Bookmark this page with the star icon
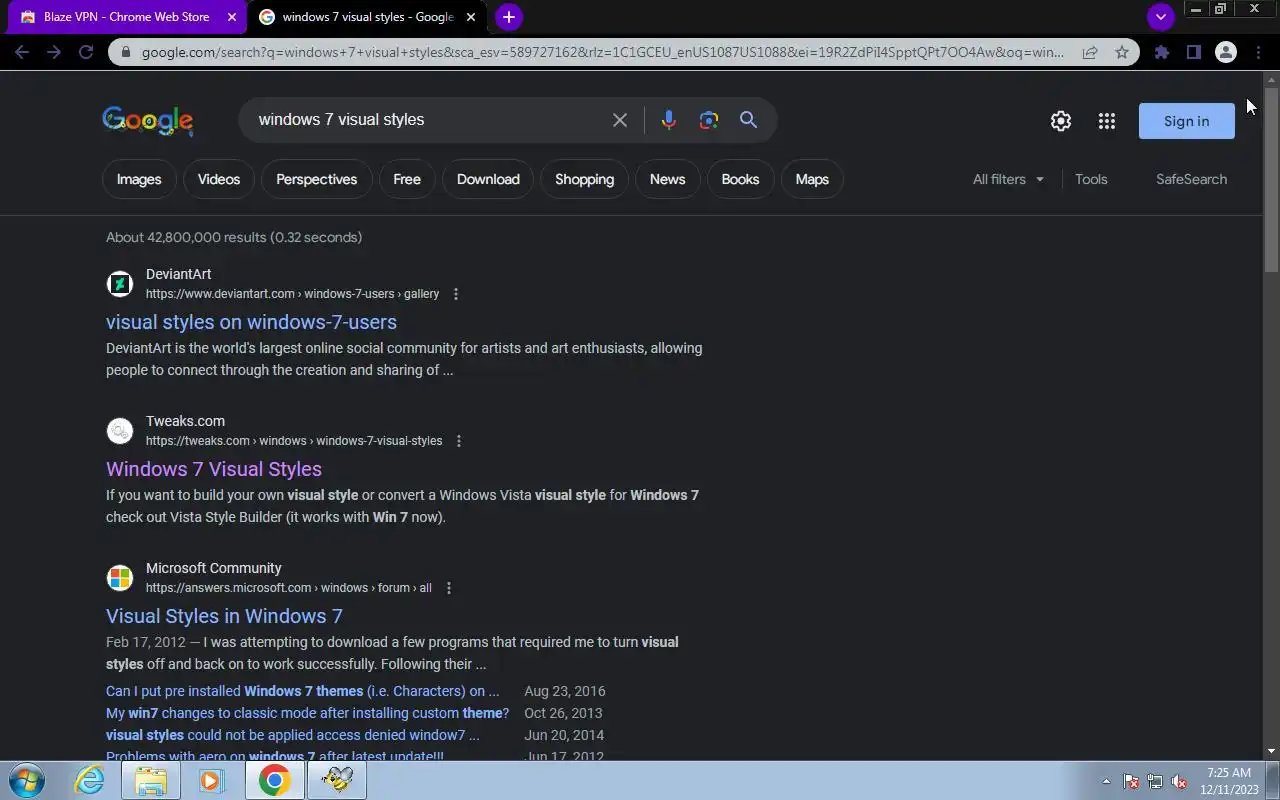The image size is (1280, 800). (1122, 52)
